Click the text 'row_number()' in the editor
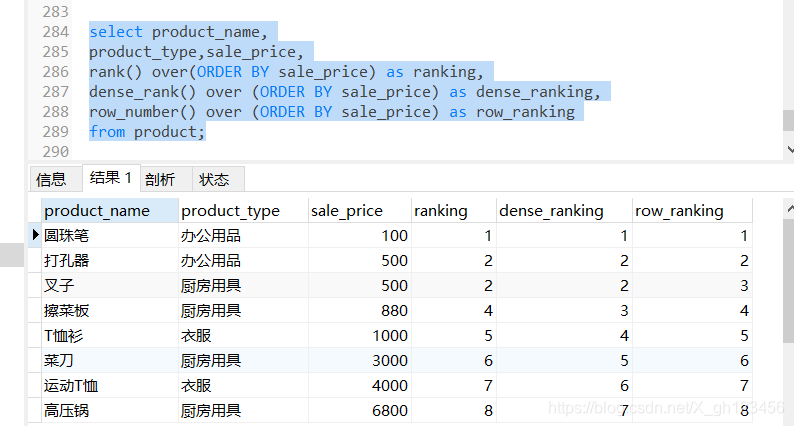794x426 pixels. pyautogui.click(x=142, y=112)
